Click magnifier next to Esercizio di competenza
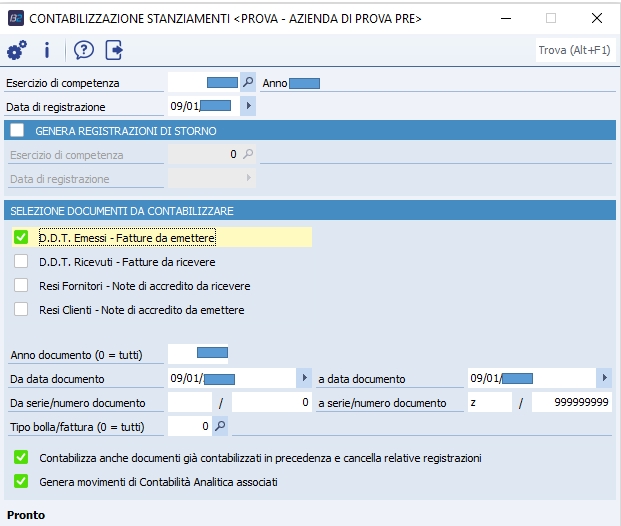 (x=248, y=82)
